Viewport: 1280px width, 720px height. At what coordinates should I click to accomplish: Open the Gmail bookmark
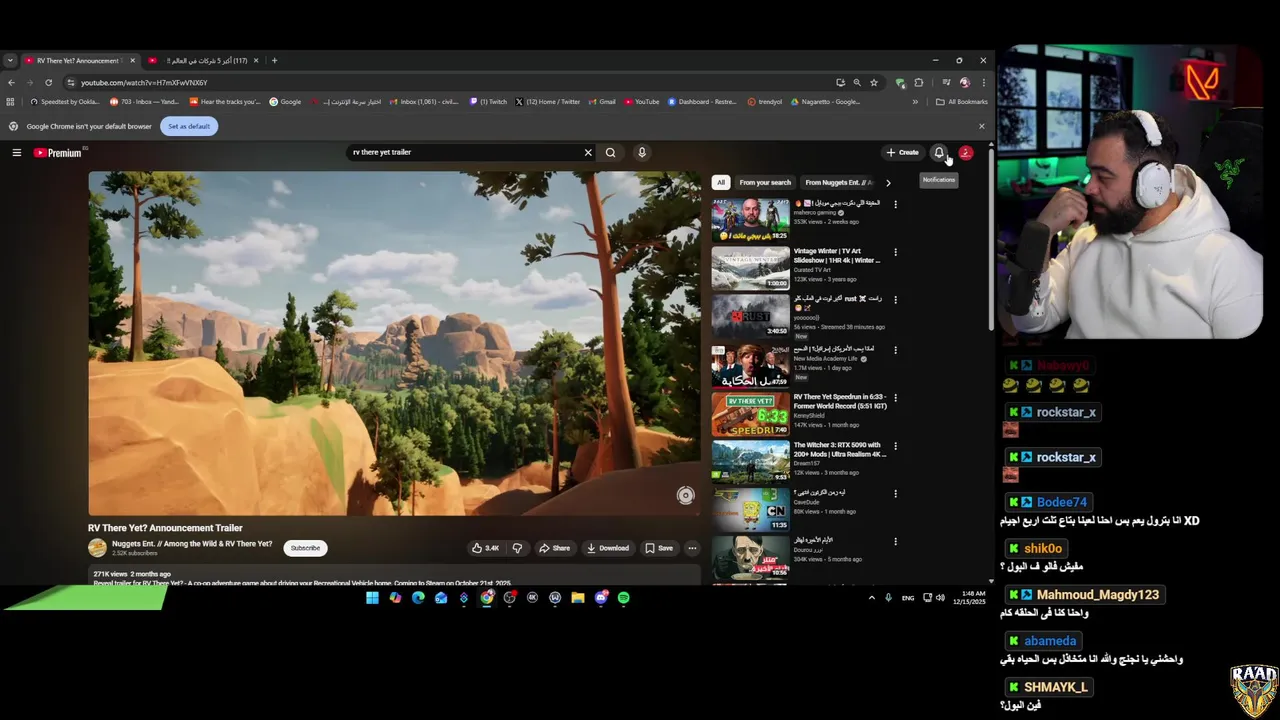click(x=600, y=101)
